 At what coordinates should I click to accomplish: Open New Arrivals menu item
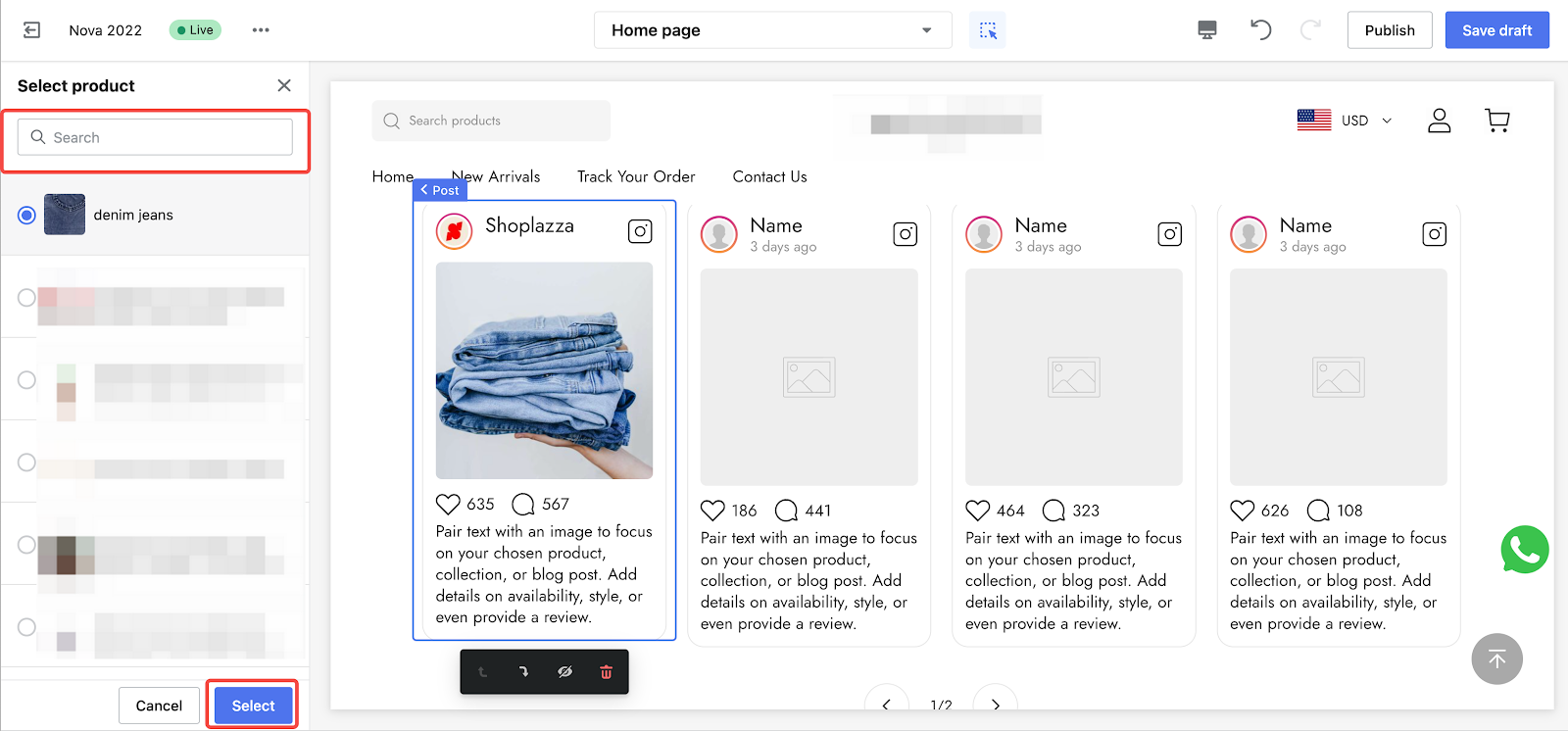coord(496,176)
